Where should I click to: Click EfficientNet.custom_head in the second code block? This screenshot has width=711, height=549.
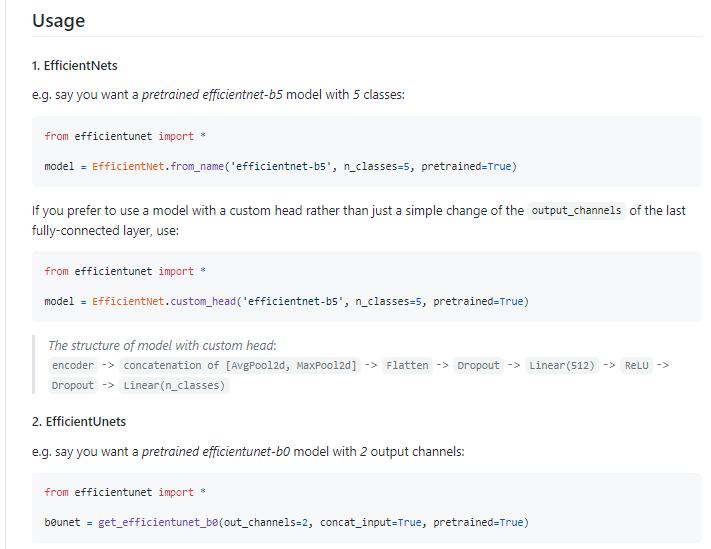164,301
